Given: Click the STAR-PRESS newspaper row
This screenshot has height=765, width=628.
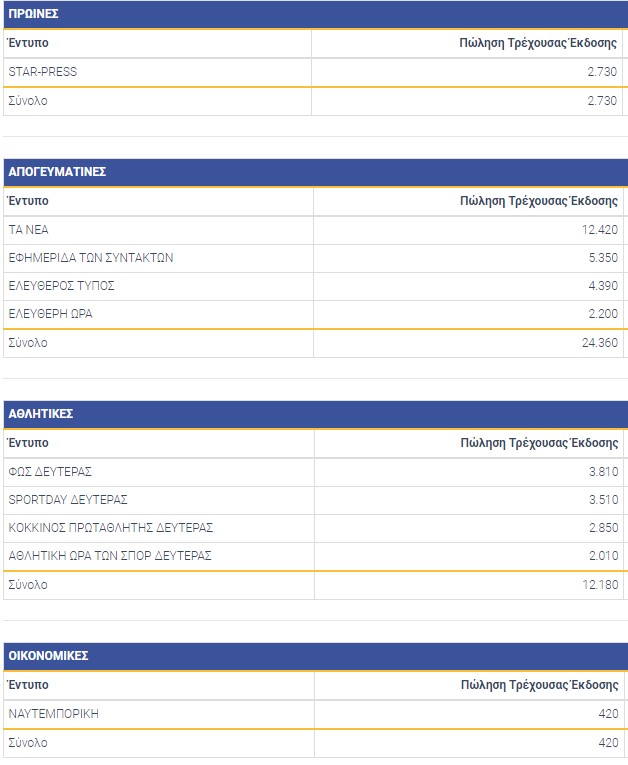Looking at the screenshot, I should coord(42,72).
